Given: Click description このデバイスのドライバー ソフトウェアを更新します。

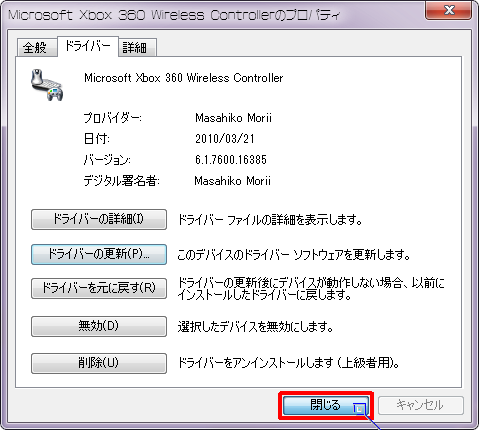Looking at the screenshot, I should coord(294,255).
